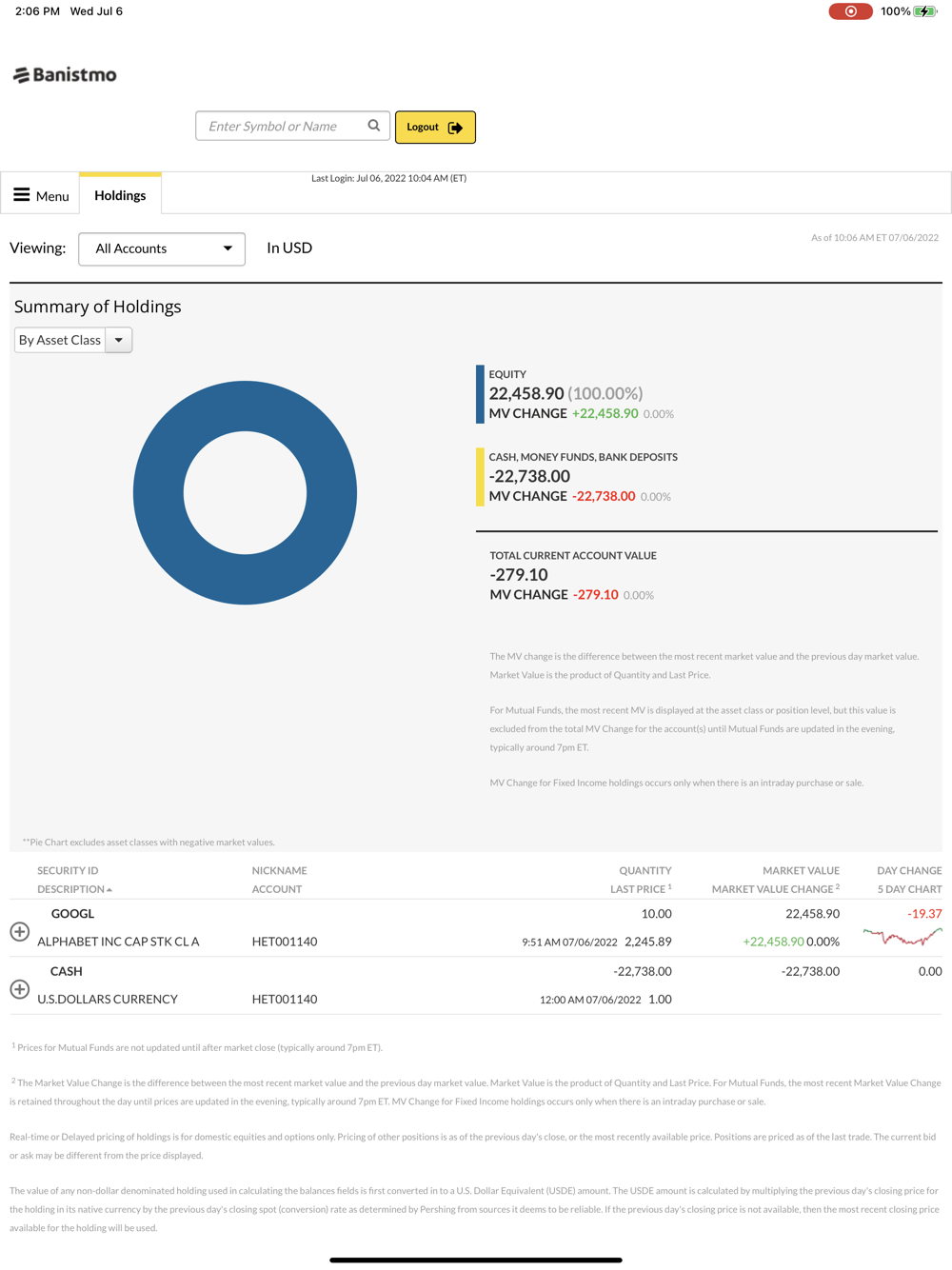Click the ACCOUNT column header

(x=276, y=889)
